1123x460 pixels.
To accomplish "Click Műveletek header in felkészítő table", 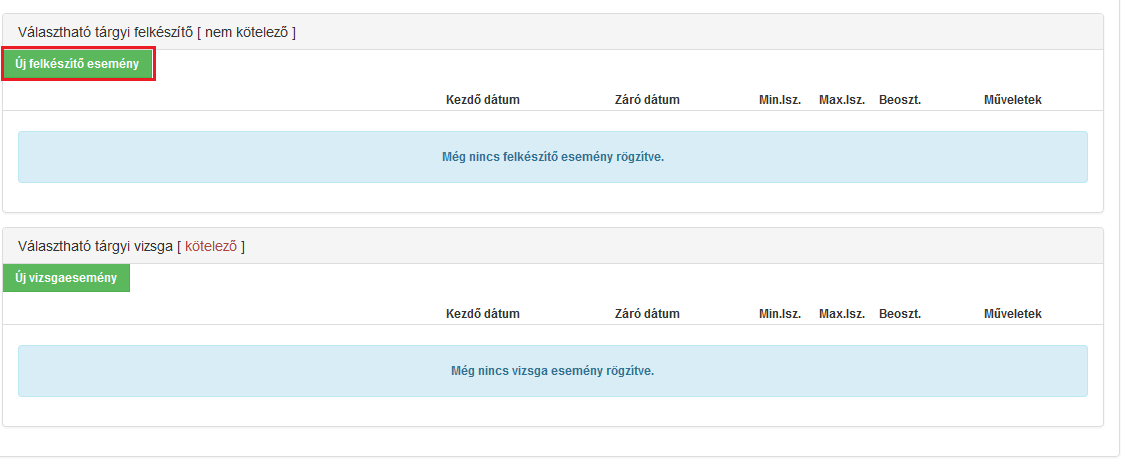I will pyautogui.click(x=1012, y=100).
